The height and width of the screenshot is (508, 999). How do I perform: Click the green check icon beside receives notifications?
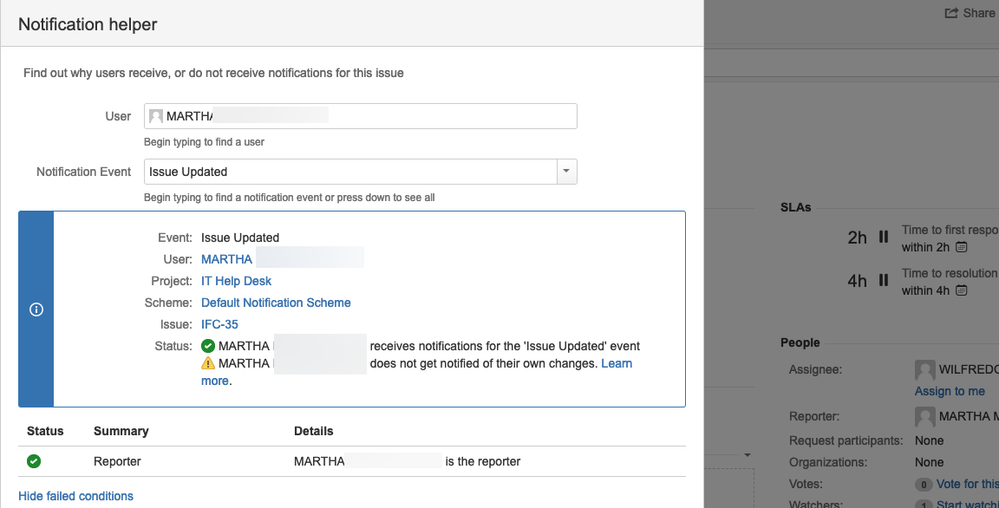pyautogui.click(x=208, y=346)
